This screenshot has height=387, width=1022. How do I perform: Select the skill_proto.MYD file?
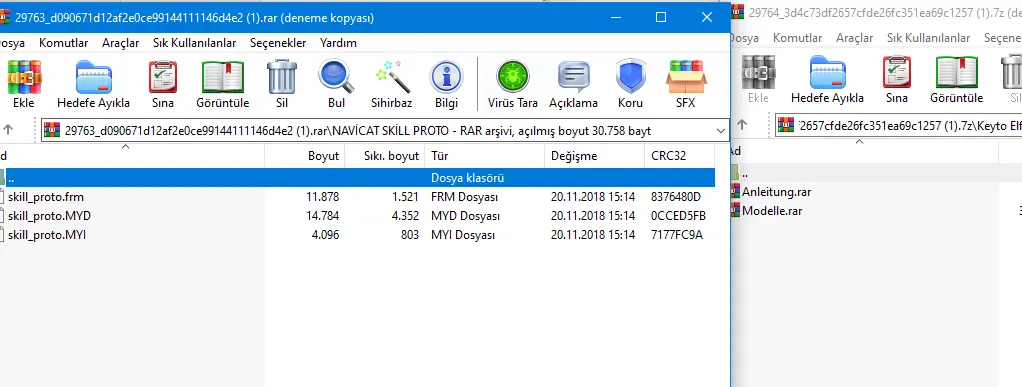(357, 216)
